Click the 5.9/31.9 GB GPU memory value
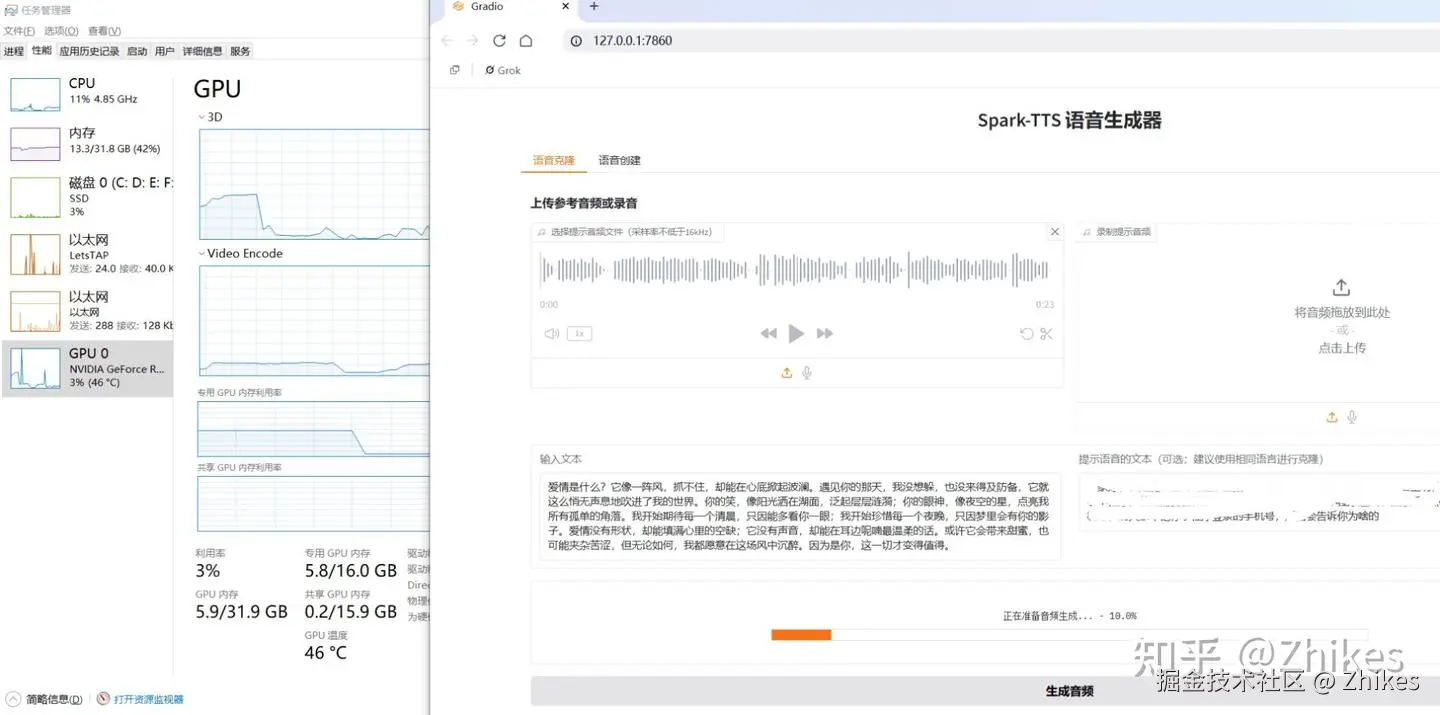This screenshot has height=715, width=1440. point(241,611)
